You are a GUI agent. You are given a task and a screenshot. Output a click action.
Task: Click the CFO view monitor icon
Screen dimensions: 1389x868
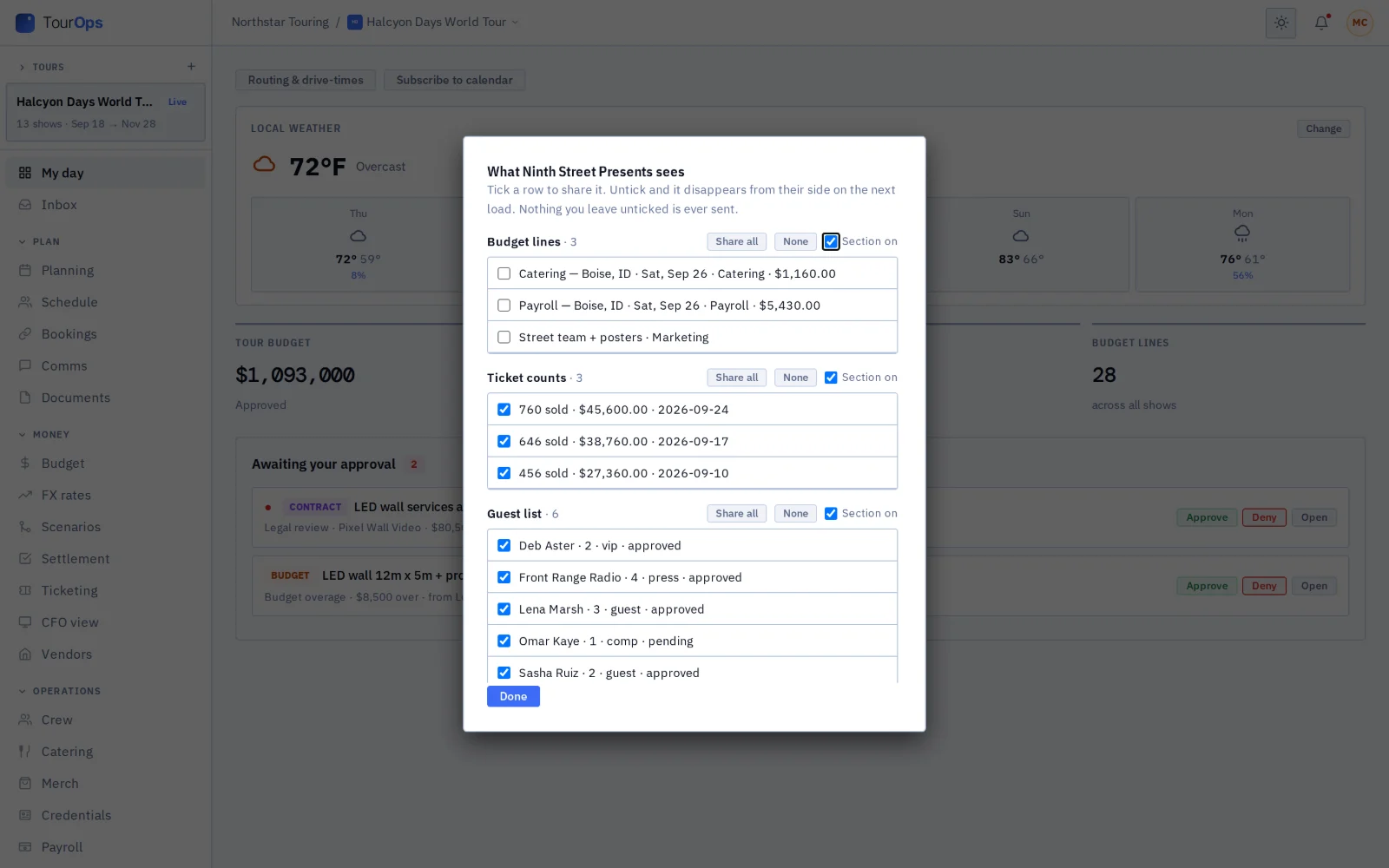(x=25, y=622)
